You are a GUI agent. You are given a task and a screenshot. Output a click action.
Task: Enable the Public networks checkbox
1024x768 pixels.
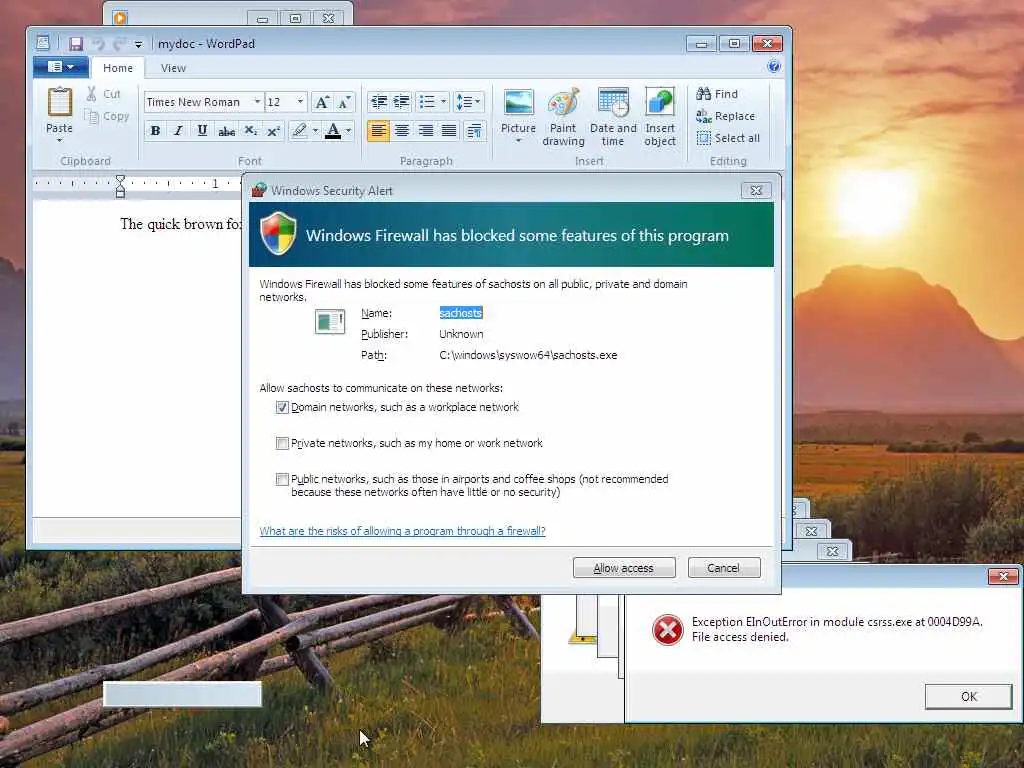[x=282, y=479]
